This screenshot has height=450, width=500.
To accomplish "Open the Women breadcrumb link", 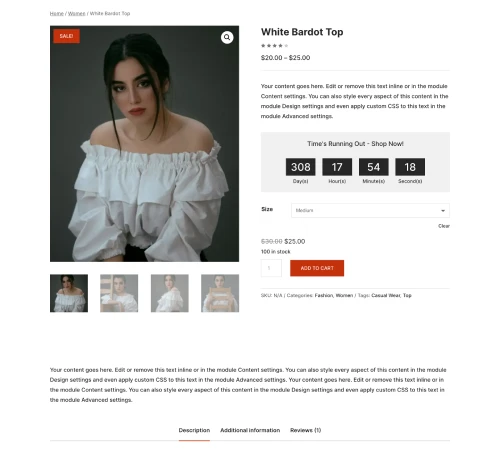I will (x=77, y=14).
